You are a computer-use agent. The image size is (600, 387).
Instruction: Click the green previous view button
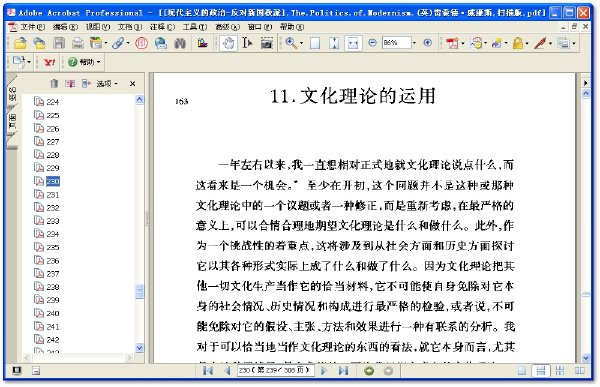coord(369,371)
